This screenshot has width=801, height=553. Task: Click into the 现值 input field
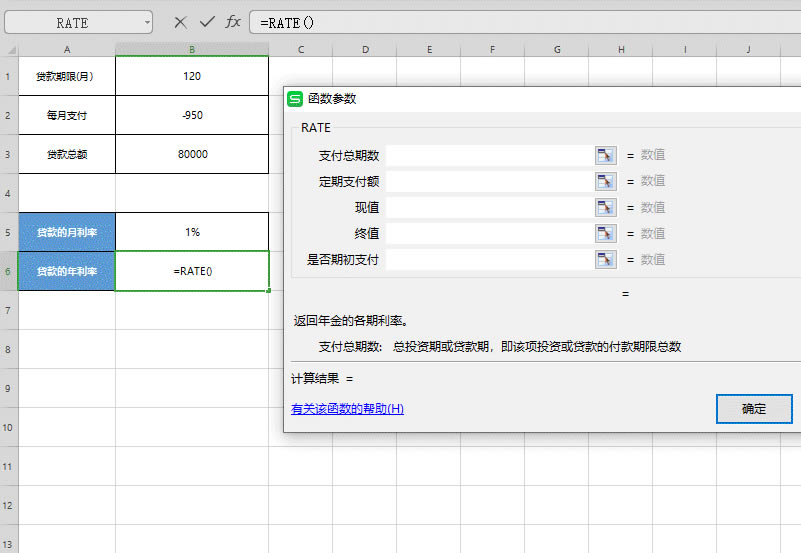490,207
